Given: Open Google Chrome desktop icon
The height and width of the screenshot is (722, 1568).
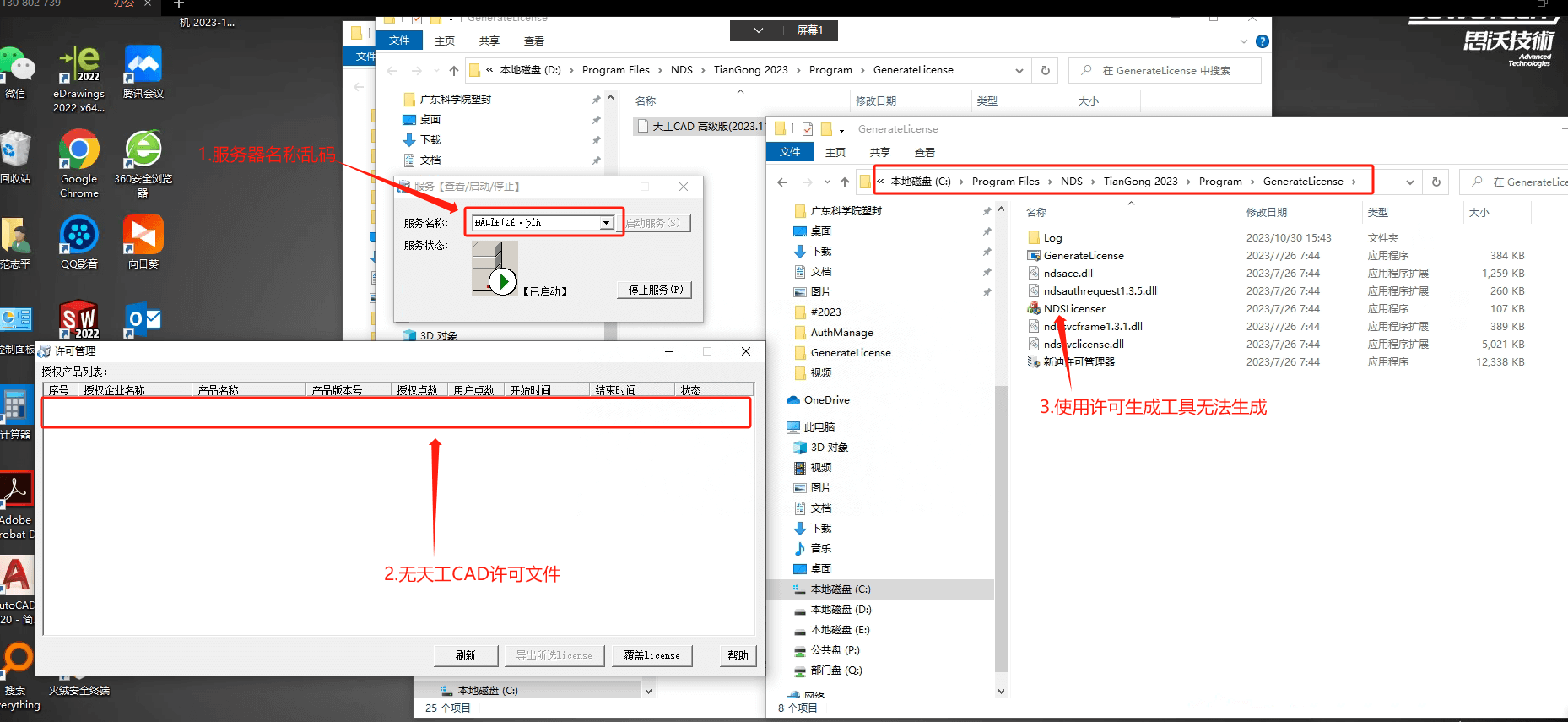Looking at the screenshot, I should point(78,152).
